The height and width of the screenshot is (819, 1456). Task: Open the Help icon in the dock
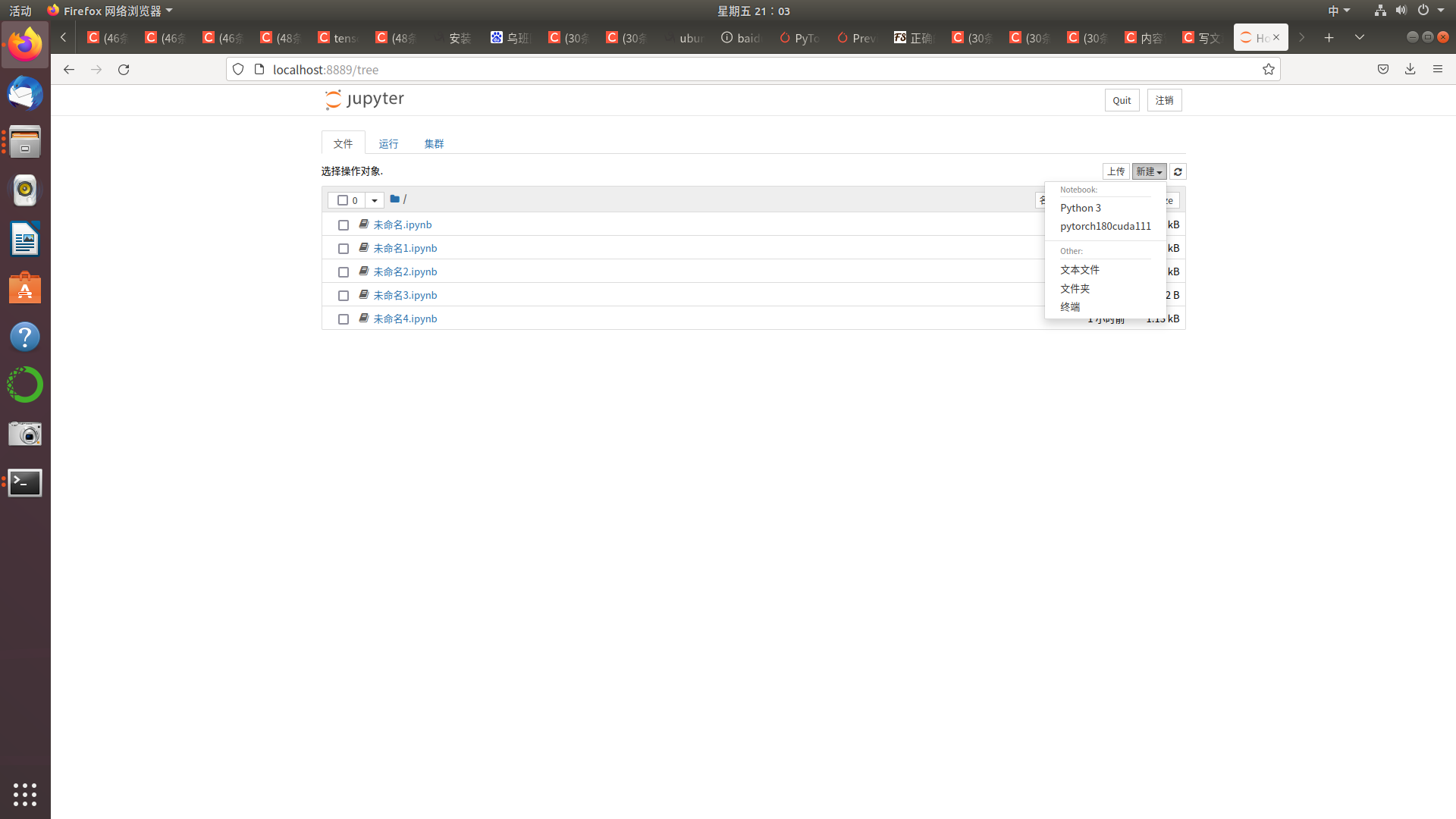click(x=25, y=337)
